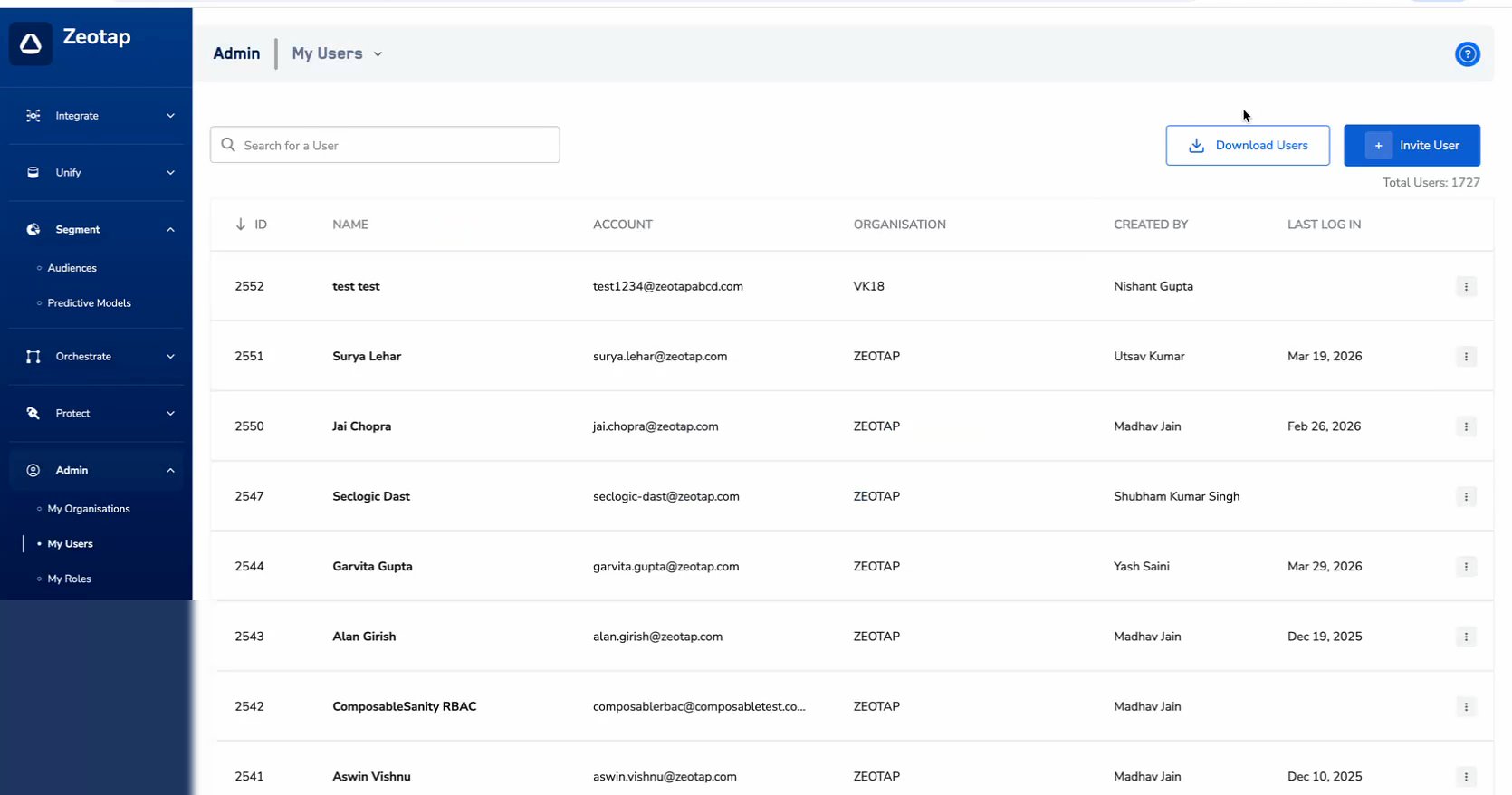This screenshot has width=1512, height=795.
Task: Click the Total Users: 1727 count
Action: (1431, 183)
